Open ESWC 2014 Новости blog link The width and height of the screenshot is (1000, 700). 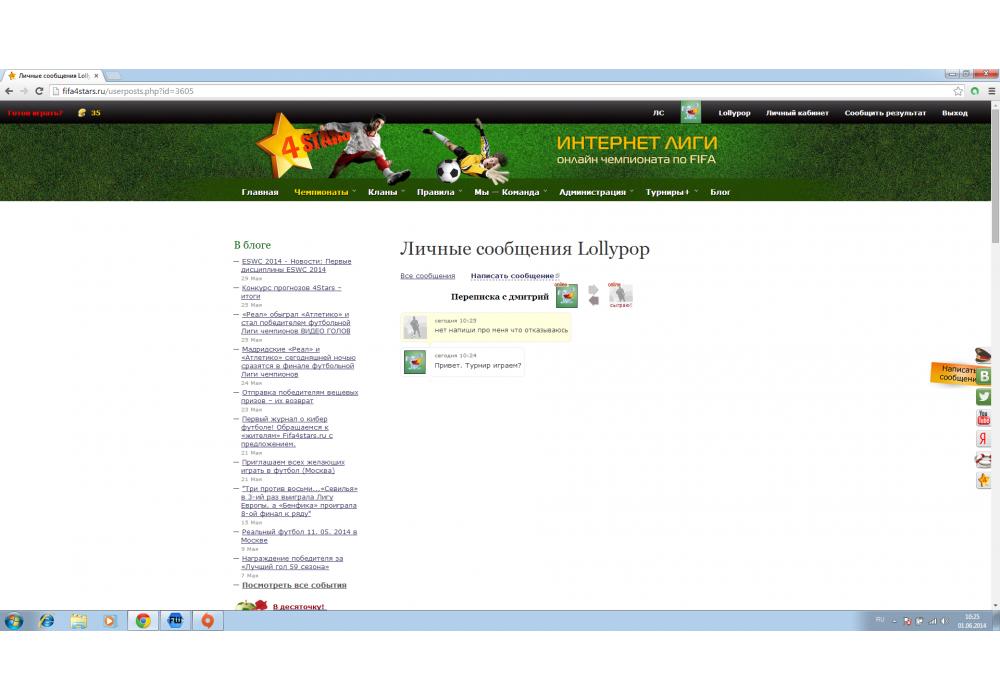296,265
